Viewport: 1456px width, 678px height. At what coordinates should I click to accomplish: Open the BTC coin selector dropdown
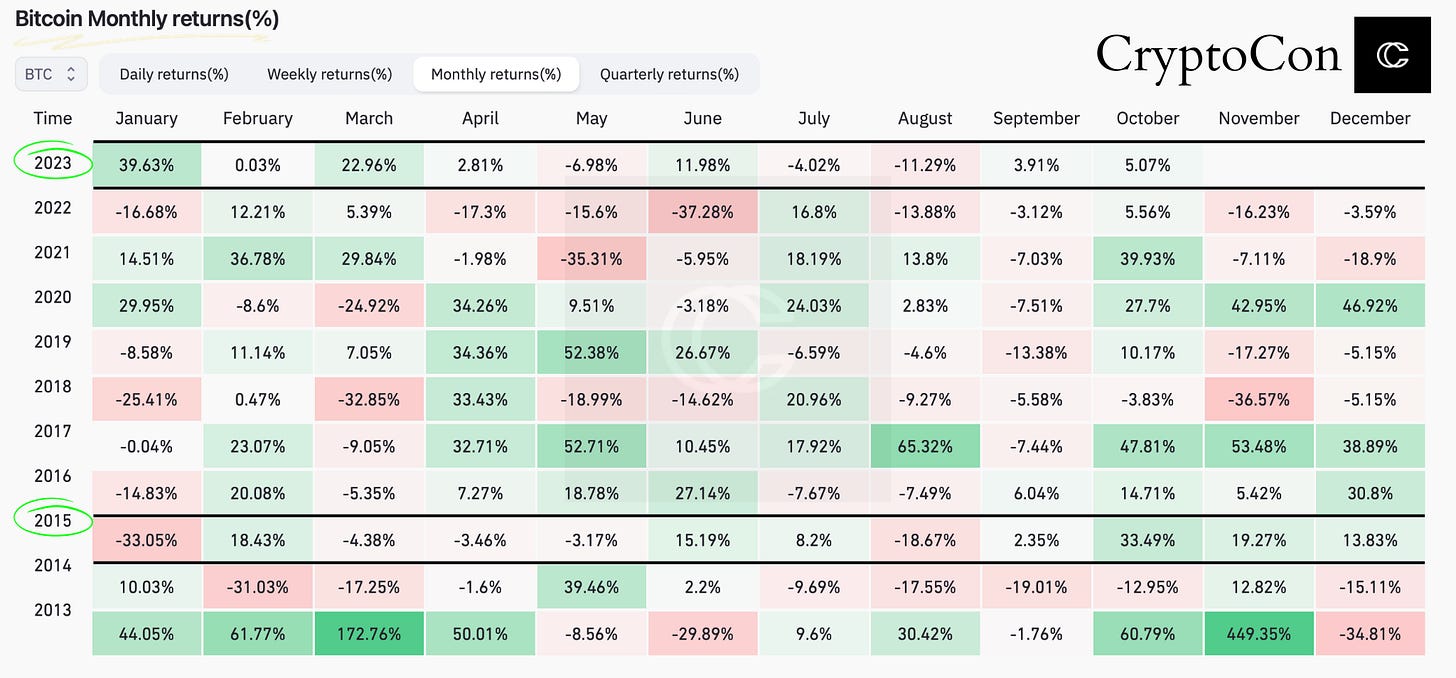point(51,74)
